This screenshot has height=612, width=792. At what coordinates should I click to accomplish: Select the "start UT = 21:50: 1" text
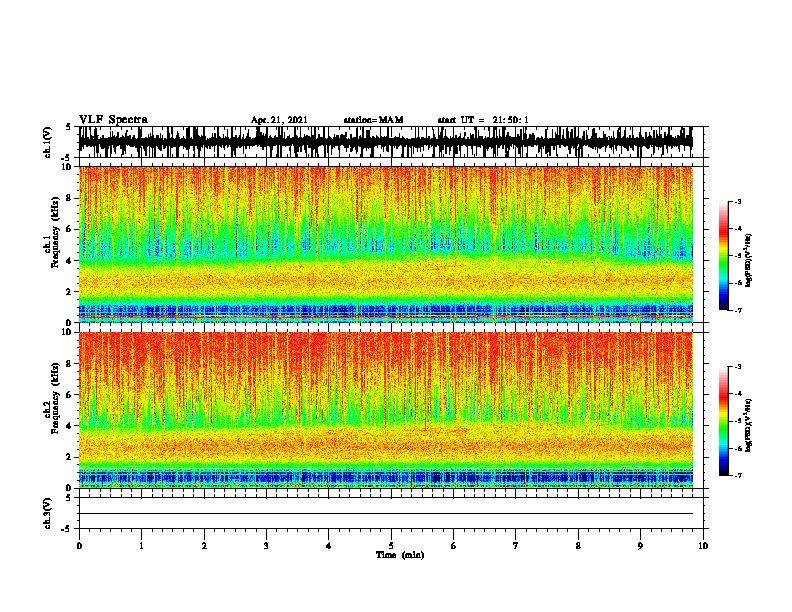[x=483, y=120]
